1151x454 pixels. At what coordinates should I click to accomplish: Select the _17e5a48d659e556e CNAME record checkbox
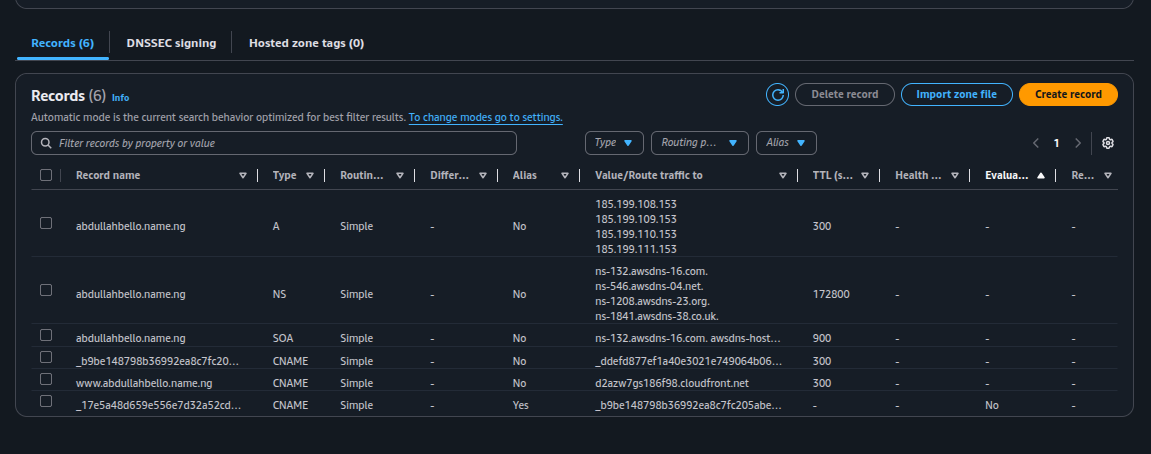click(46, 401)
